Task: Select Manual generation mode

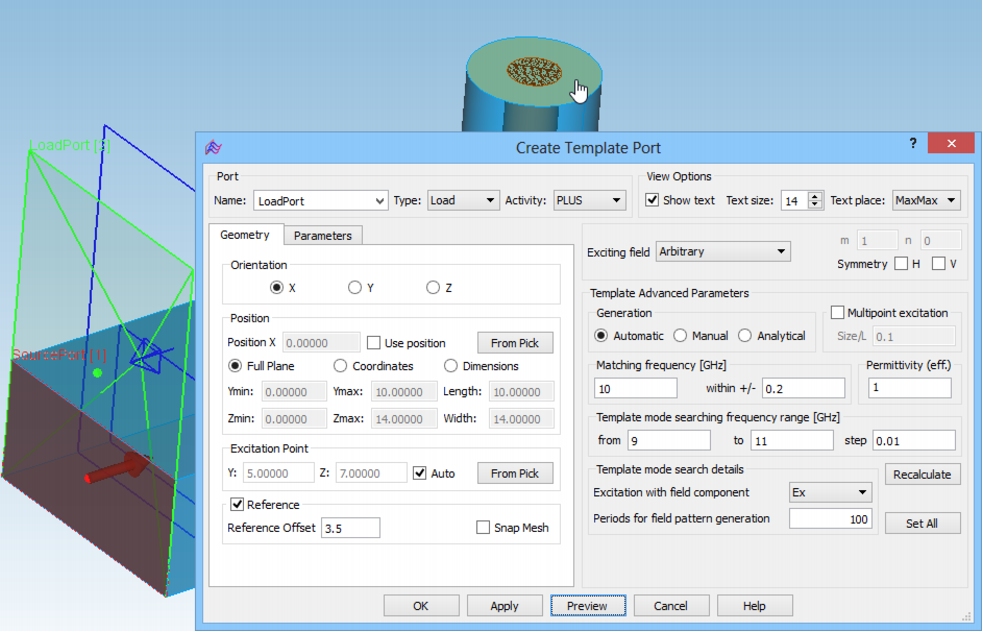Action: tap(680, 335)
